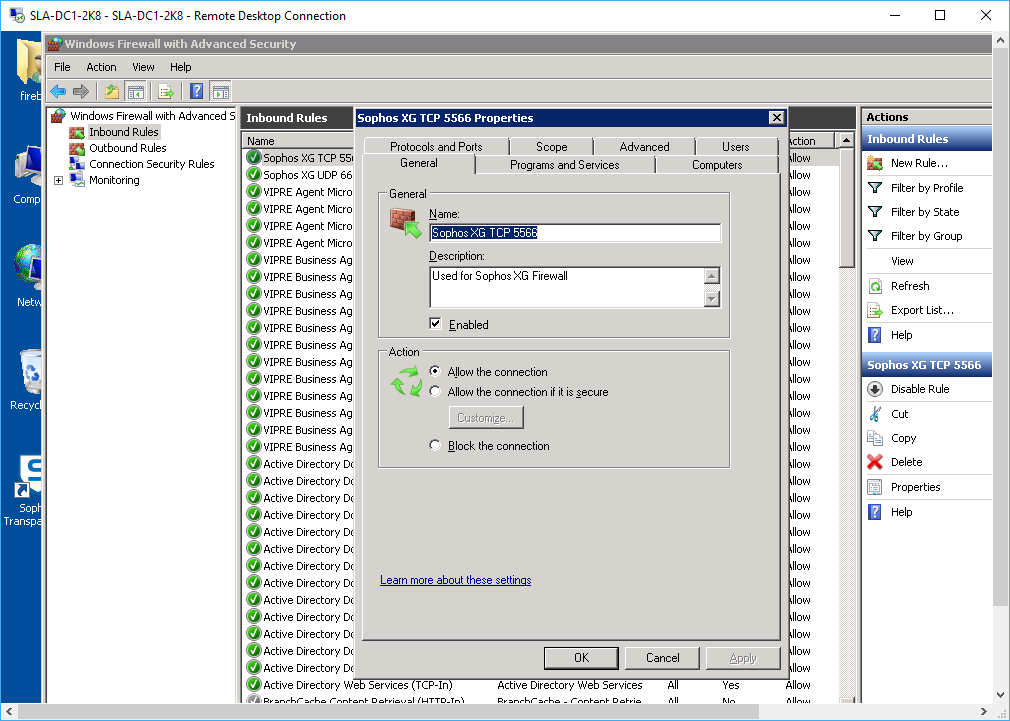
Task: Click the Connection Security Rules tree icon
Action: (77, 164)
